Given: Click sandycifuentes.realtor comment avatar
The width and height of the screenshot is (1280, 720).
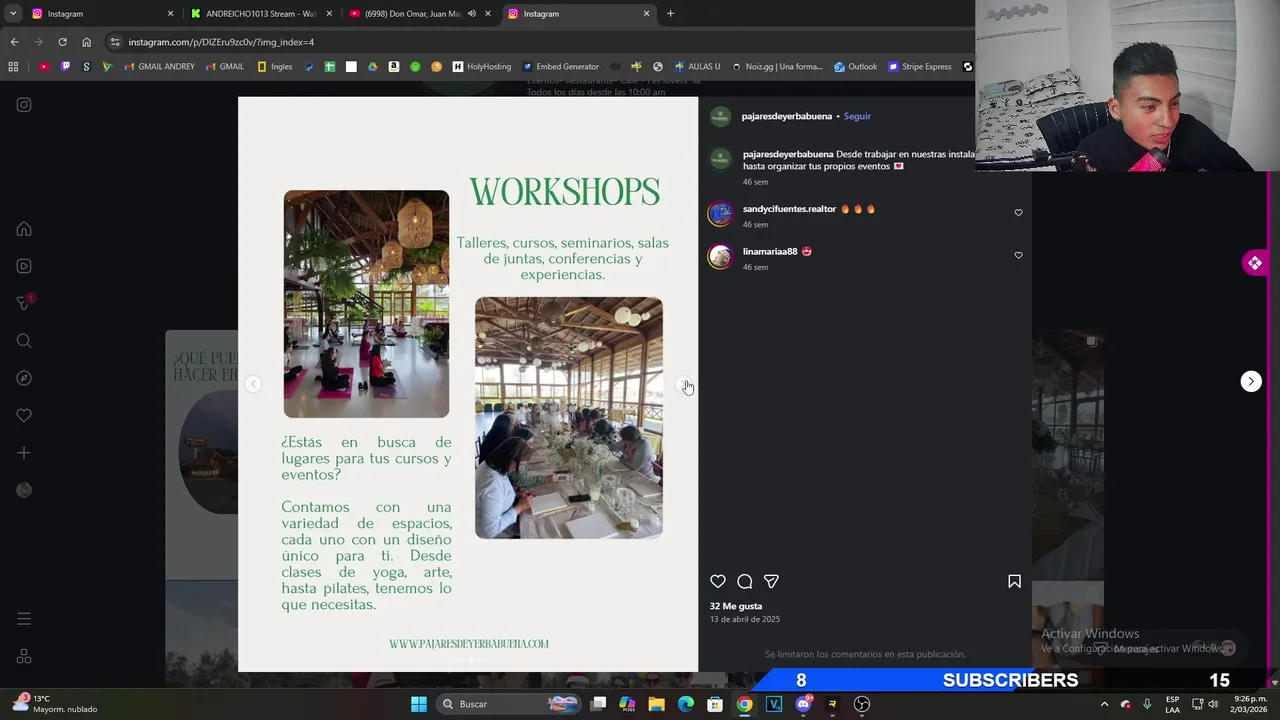Looking at the screenshot, I should (720, 213).
